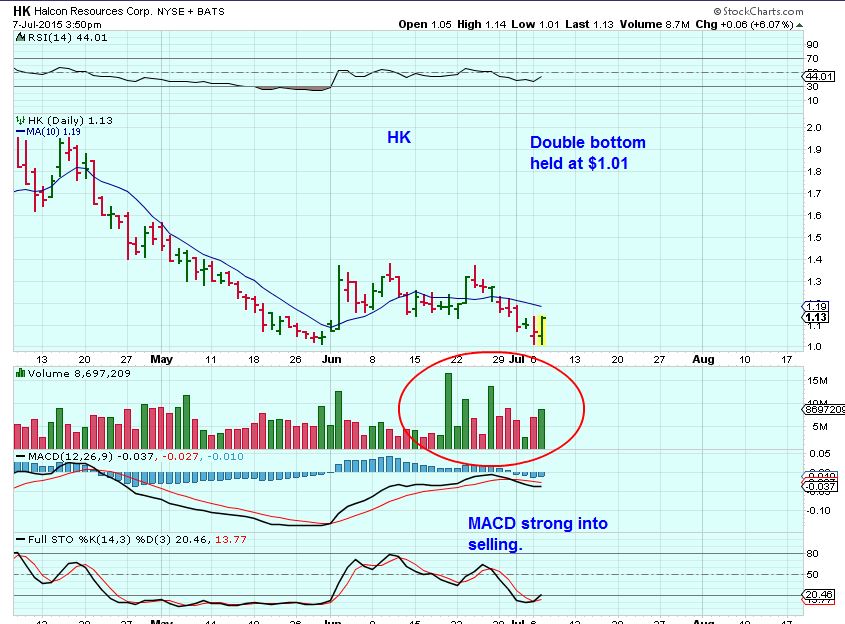The height and width of the screenshot is (624, 845).
Task: Click the MACD(12,26,9) indicator label
Action: click(x=70, y=456)
